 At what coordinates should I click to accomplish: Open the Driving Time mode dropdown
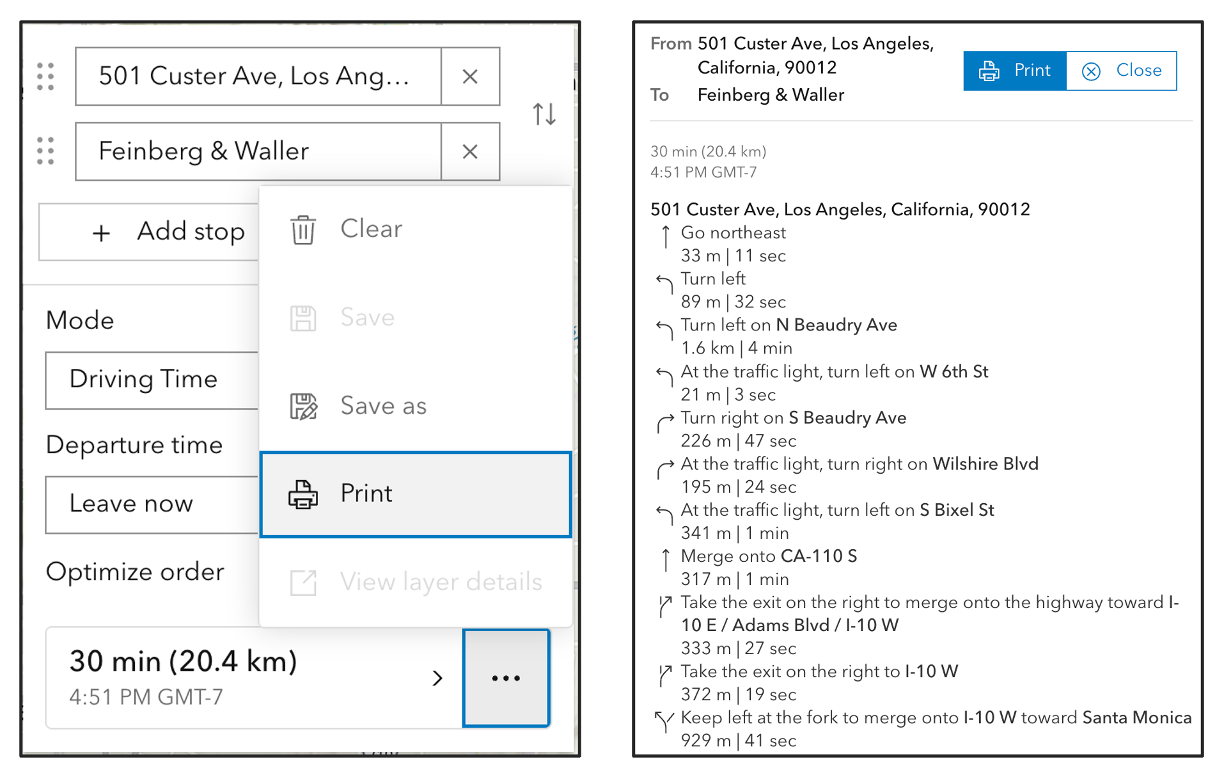pyautogui.click(x=150, y=380)
